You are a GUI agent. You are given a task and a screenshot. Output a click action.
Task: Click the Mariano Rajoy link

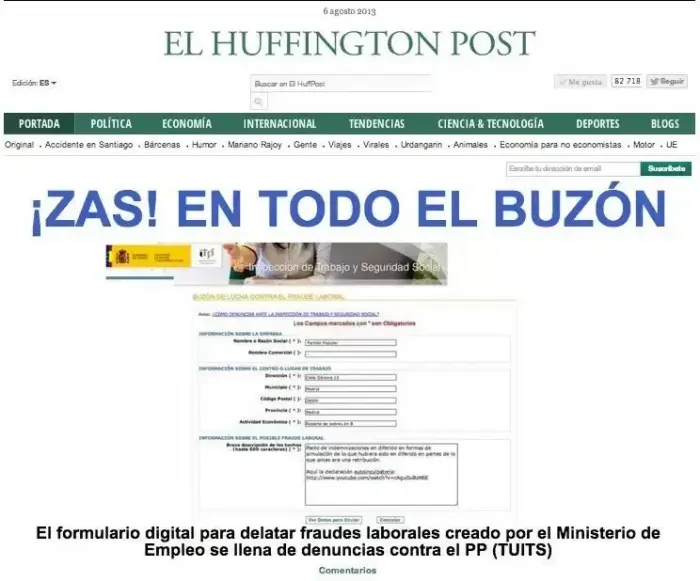pyautogui.click(x=255, y=145)
